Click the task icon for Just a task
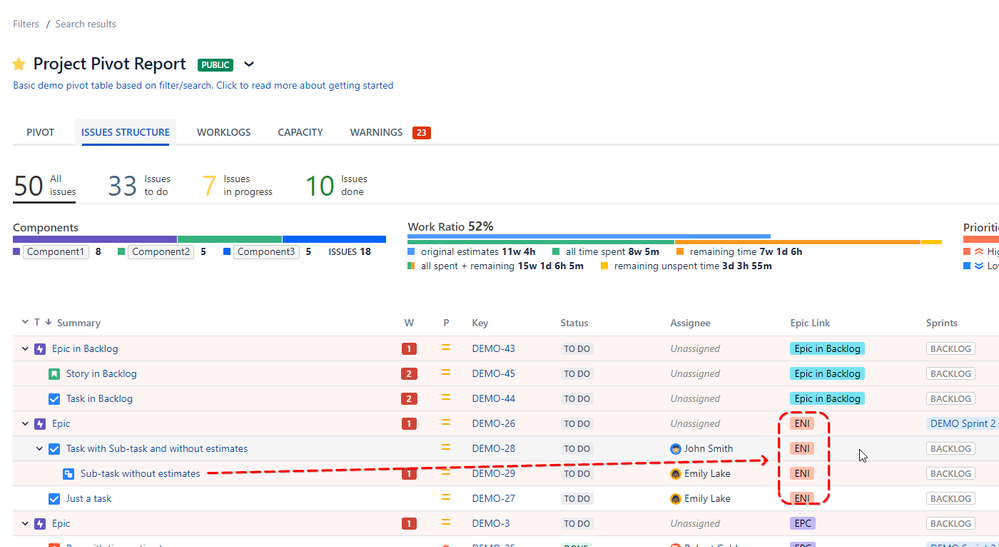This screenshot has height=547, width=999. (54, 499)
